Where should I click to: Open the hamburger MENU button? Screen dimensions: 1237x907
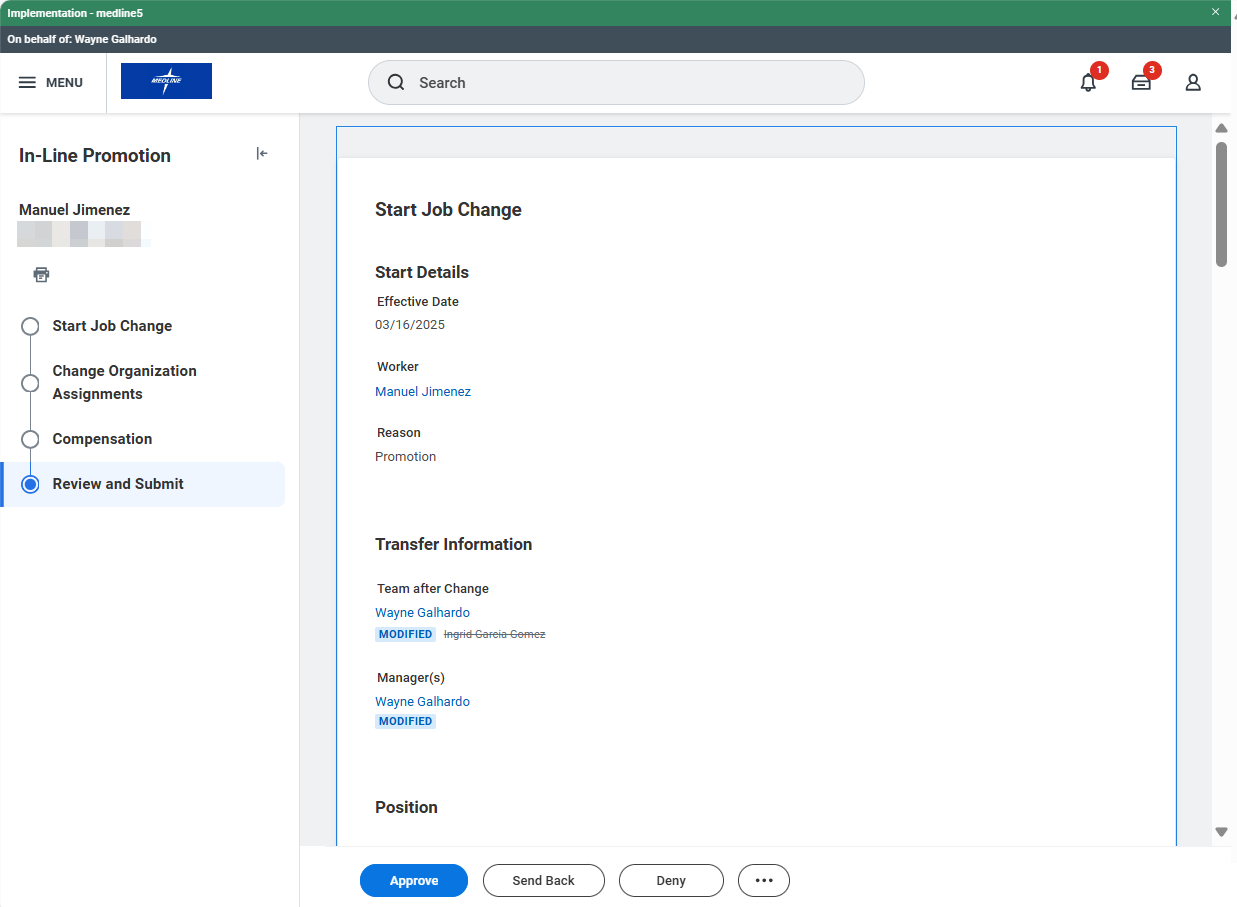51,83
